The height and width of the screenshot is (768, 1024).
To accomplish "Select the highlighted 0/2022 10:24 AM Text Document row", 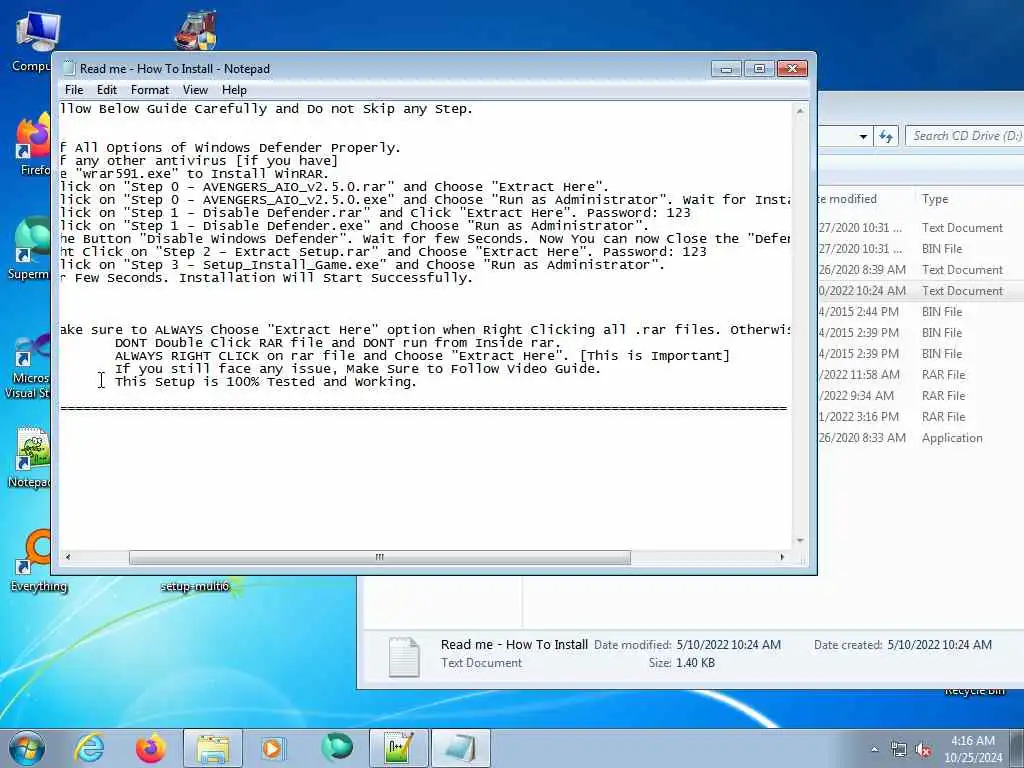I will [x=921, y=291].
